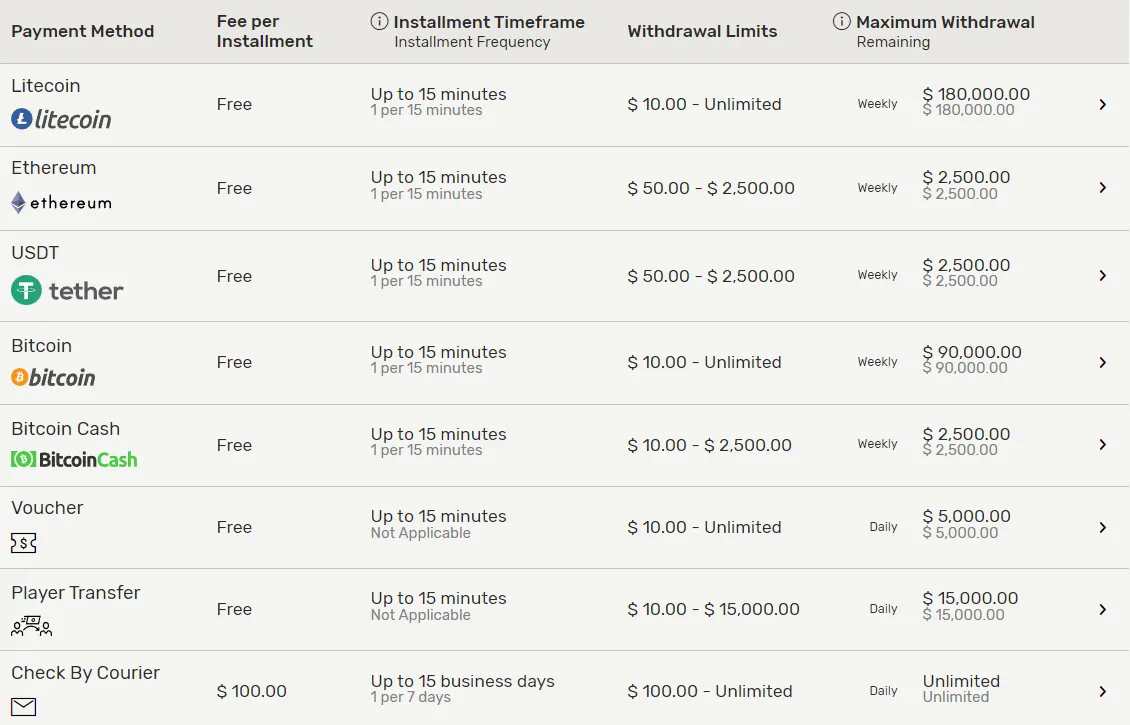Open the Installment Timeframe info tooltip icon
The width and height of the screenshot is (1130, 725).
tap(379, 19)
